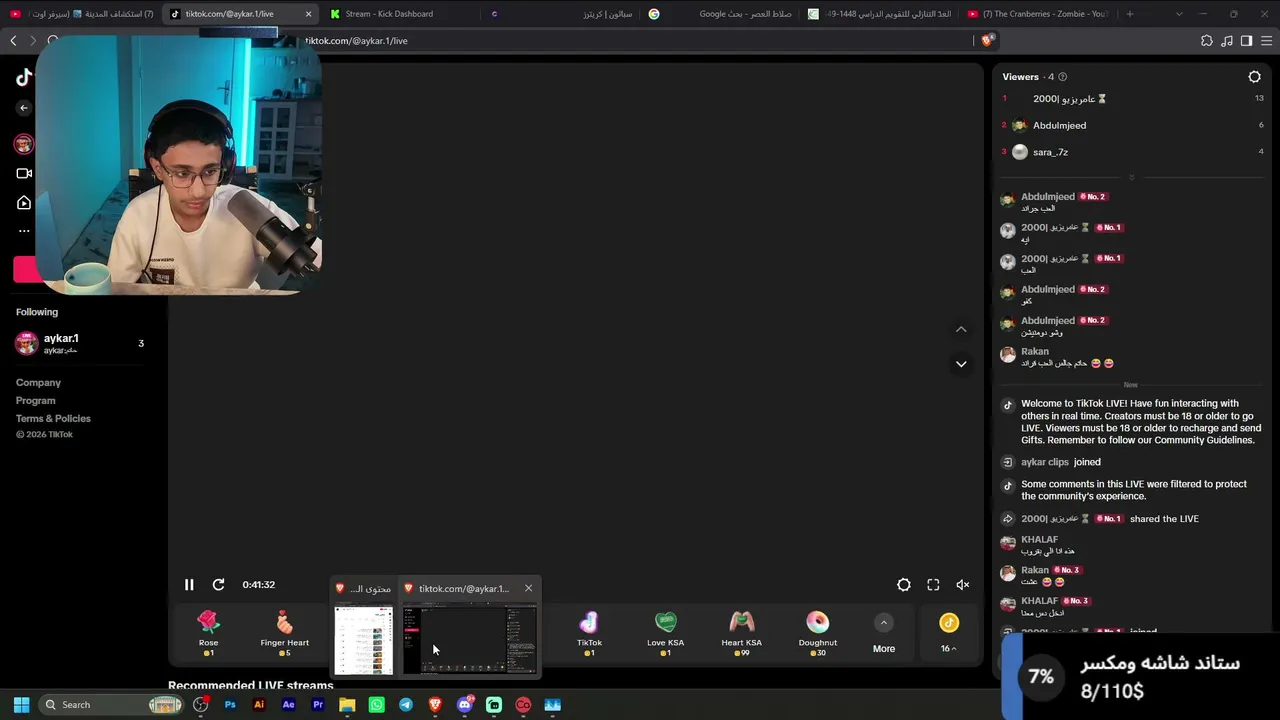Open the browser hamburger menu

pyautogui.click(x=1266, y=41)
